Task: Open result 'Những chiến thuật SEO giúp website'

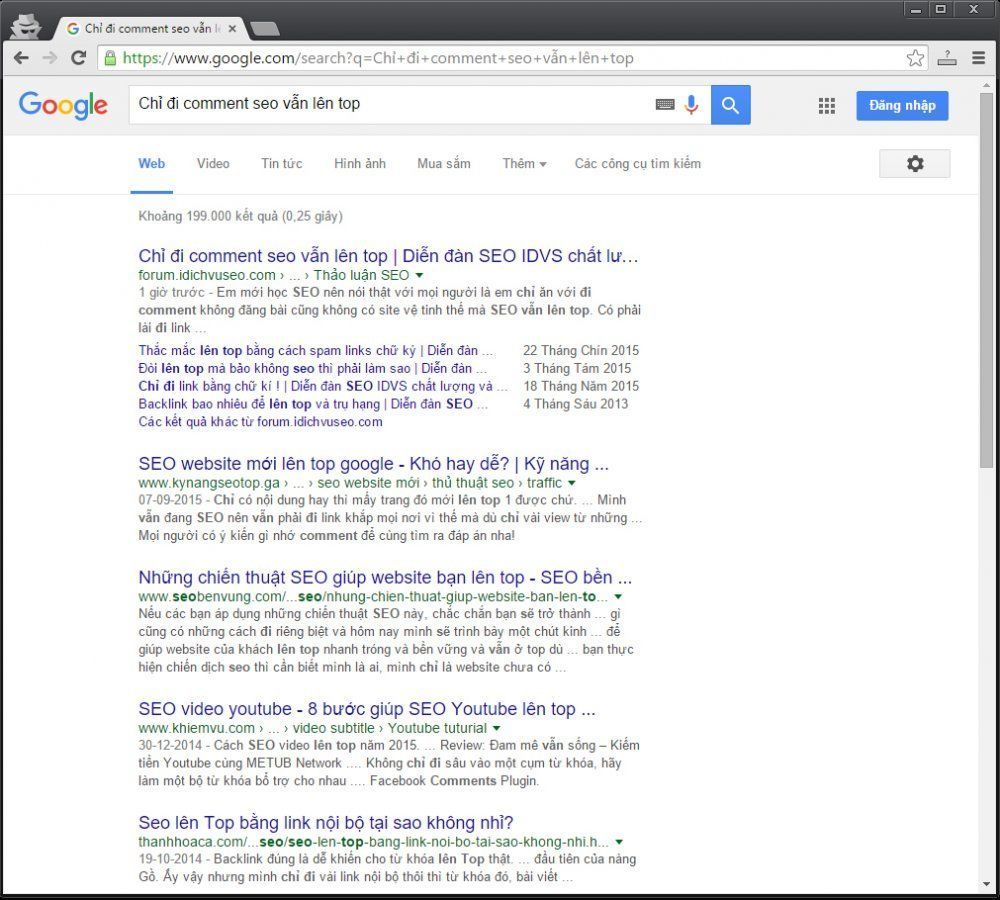Action: (385, 577)
